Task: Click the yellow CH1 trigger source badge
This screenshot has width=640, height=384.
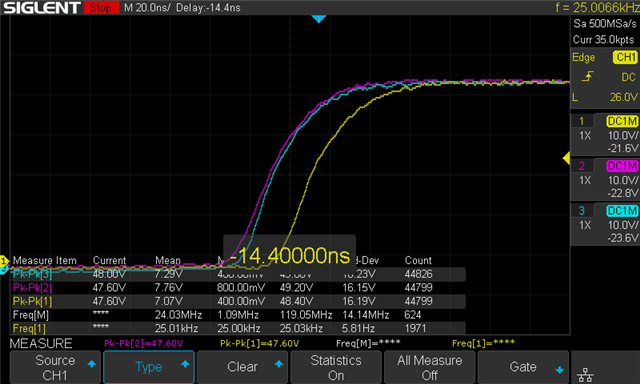Action: pyautogui.click(x=625, y=57)
